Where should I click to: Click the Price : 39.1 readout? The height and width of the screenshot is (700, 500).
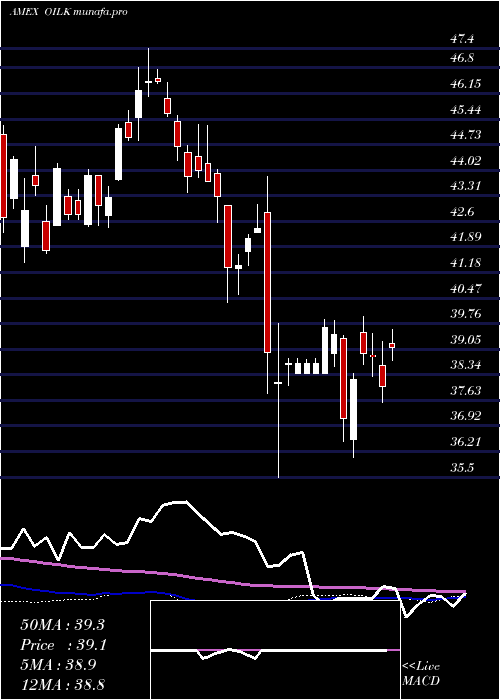pos(62,645)
